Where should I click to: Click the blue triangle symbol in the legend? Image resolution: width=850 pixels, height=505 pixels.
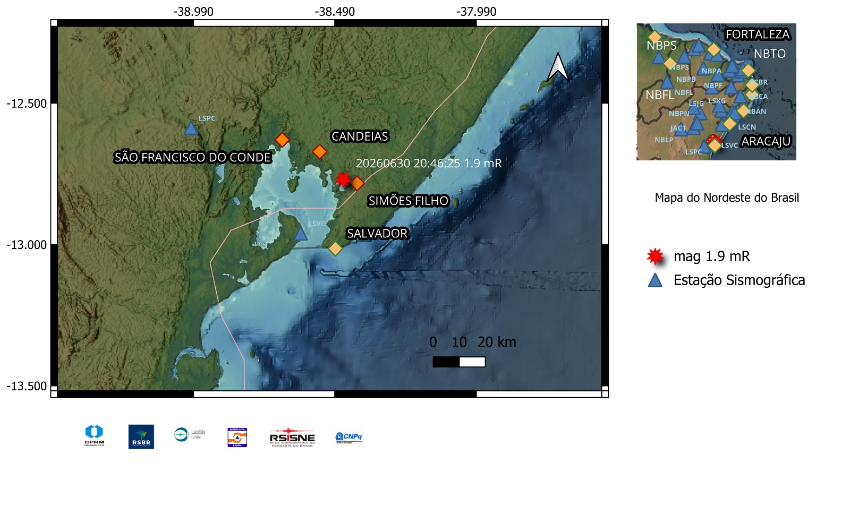(655, 280)
